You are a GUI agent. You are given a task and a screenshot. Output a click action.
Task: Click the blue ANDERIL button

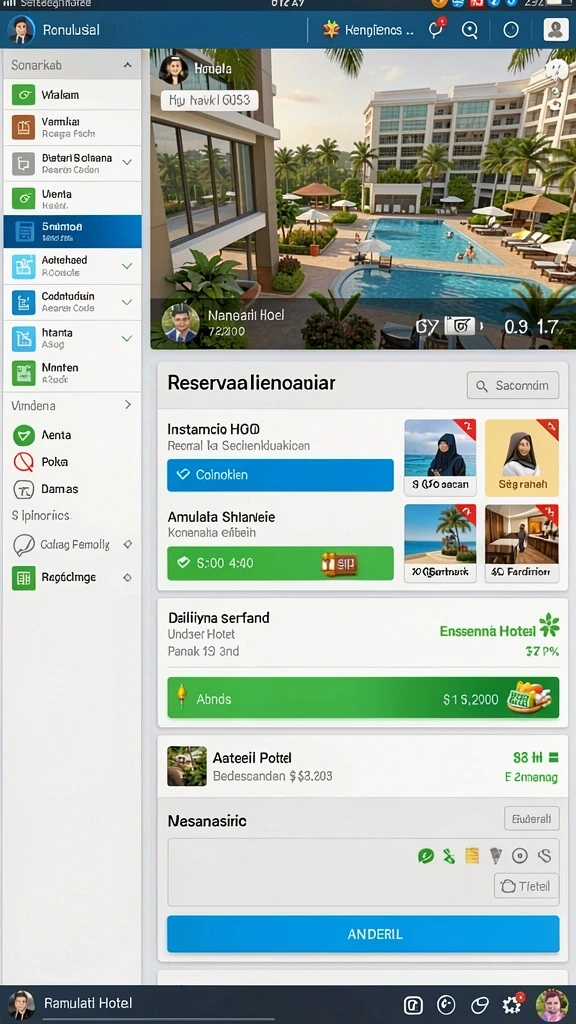[x=363, y=934]
